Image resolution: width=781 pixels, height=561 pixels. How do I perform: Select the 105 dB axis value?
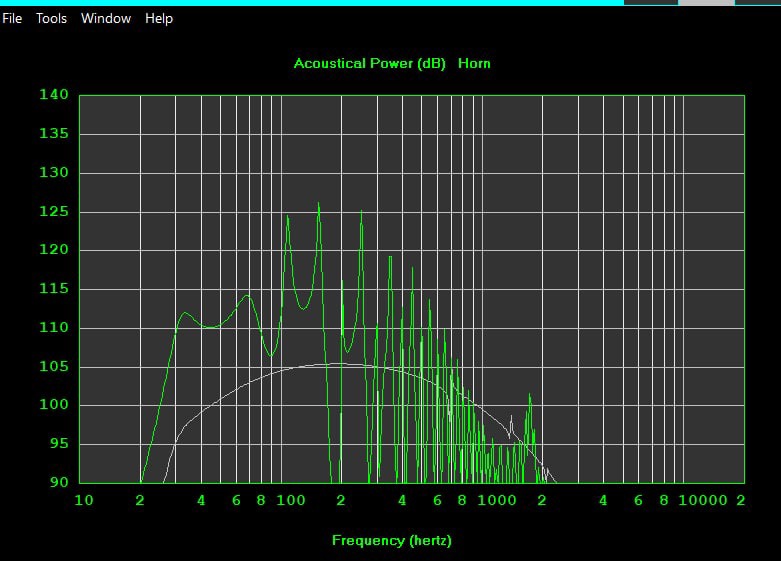(x=54, y=366)
